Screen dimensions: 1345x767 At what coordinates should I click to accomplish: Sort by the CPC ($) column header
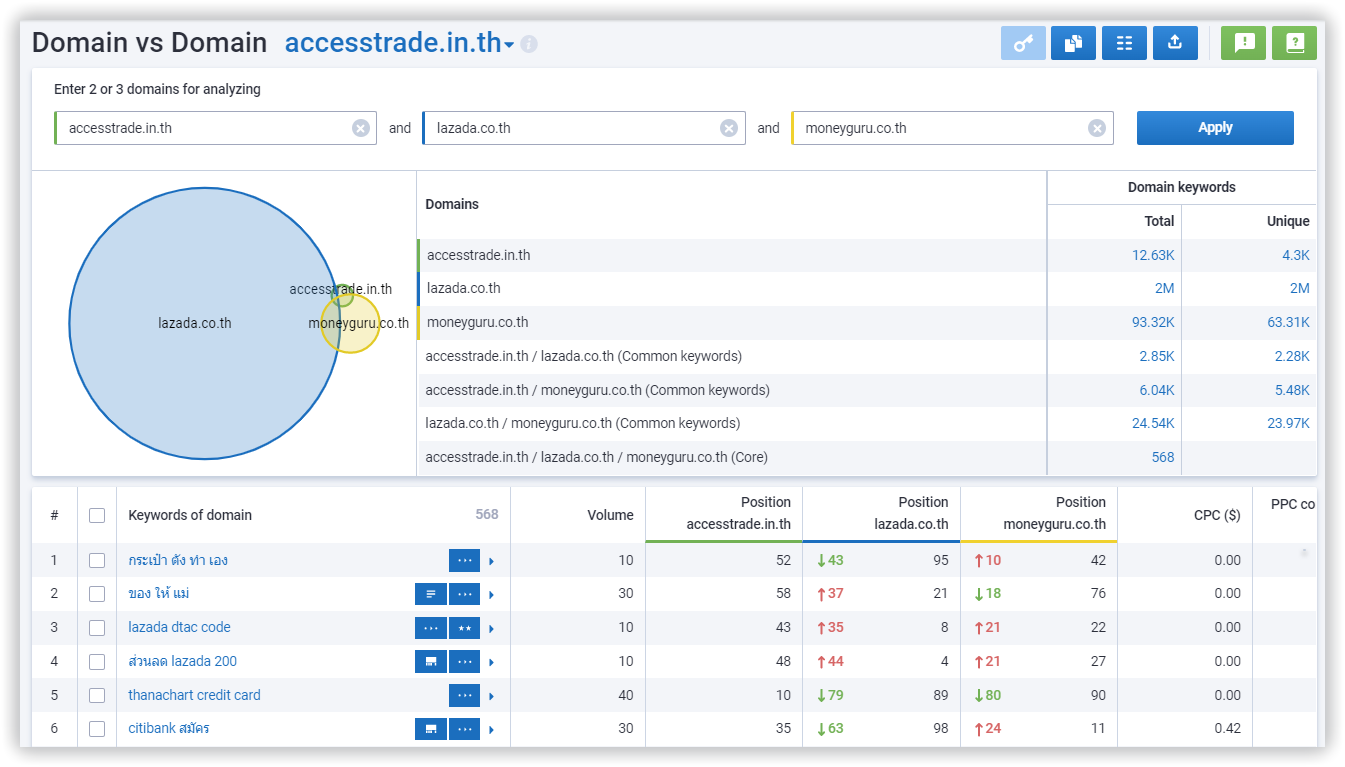[x=1217, y=516]
